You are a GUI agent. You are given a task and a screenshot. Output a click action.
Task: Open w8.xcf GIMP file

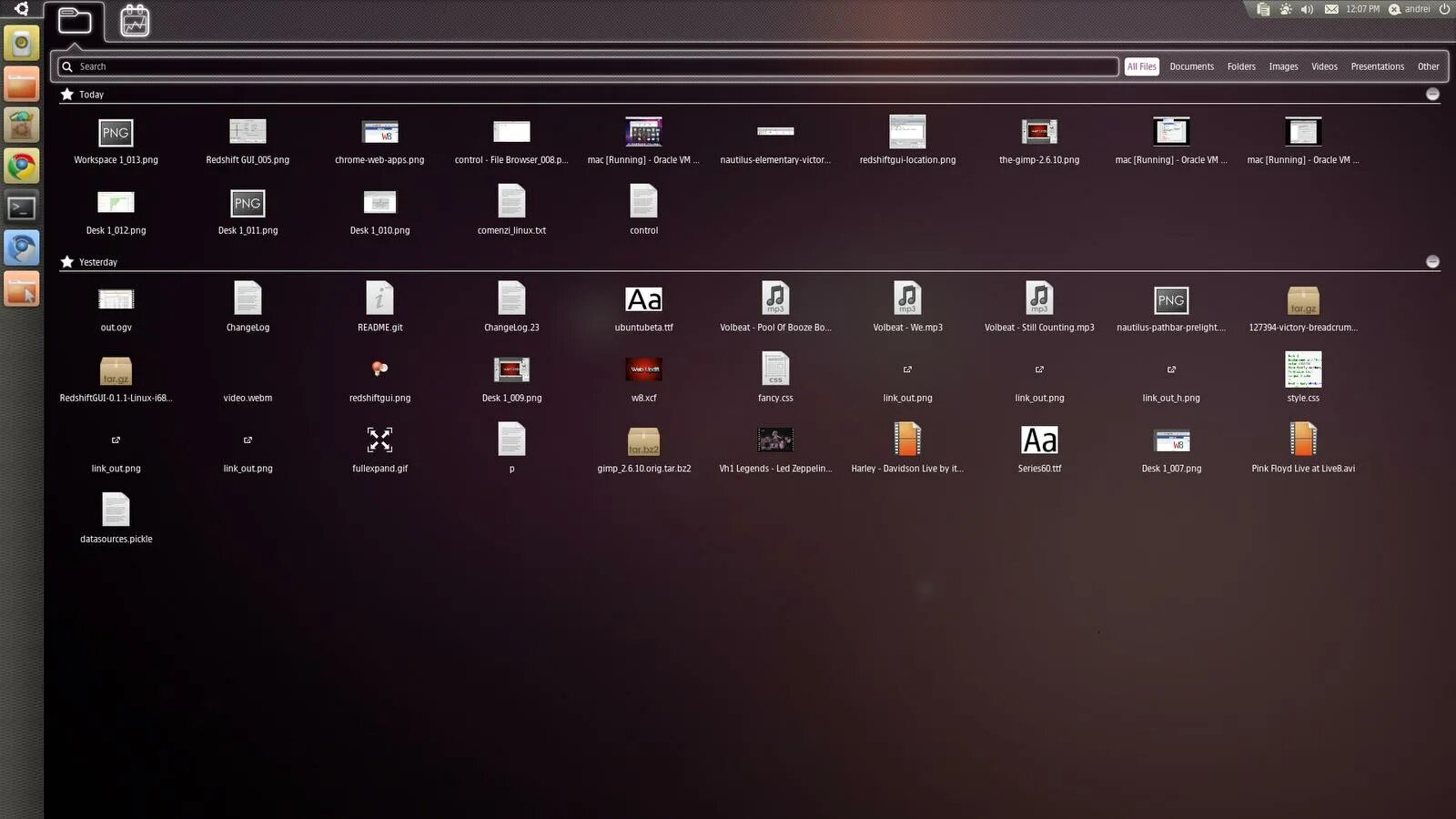[643, 379]
